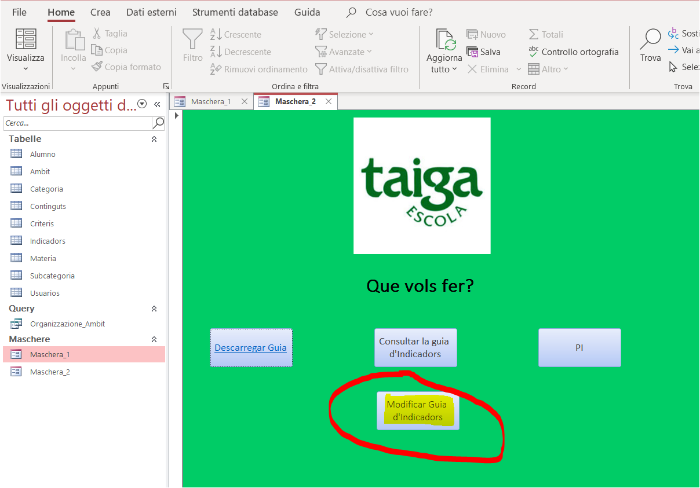700x488 pixels.
Task: Select Maschera_2 in navigation pane
Action: click(84, 371)
